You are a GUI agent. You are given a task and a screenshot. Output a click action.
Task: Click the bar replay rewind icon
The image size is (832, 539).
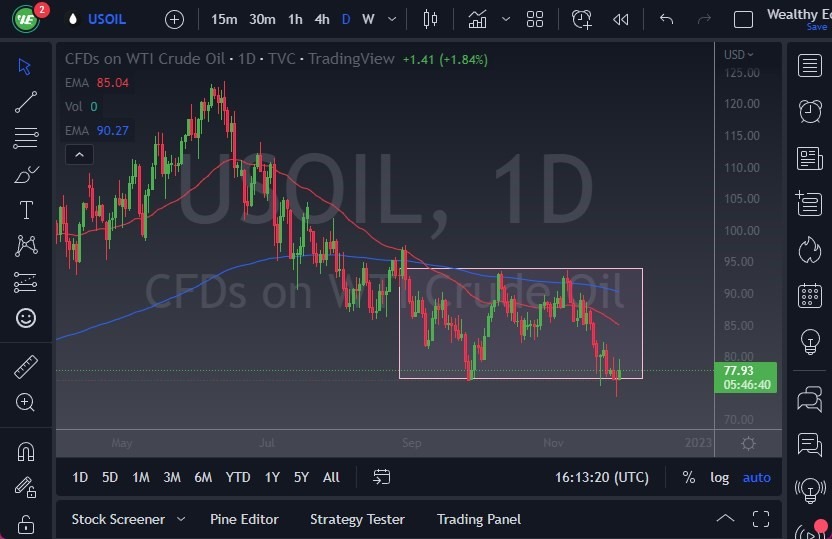(x=621, y=19)
